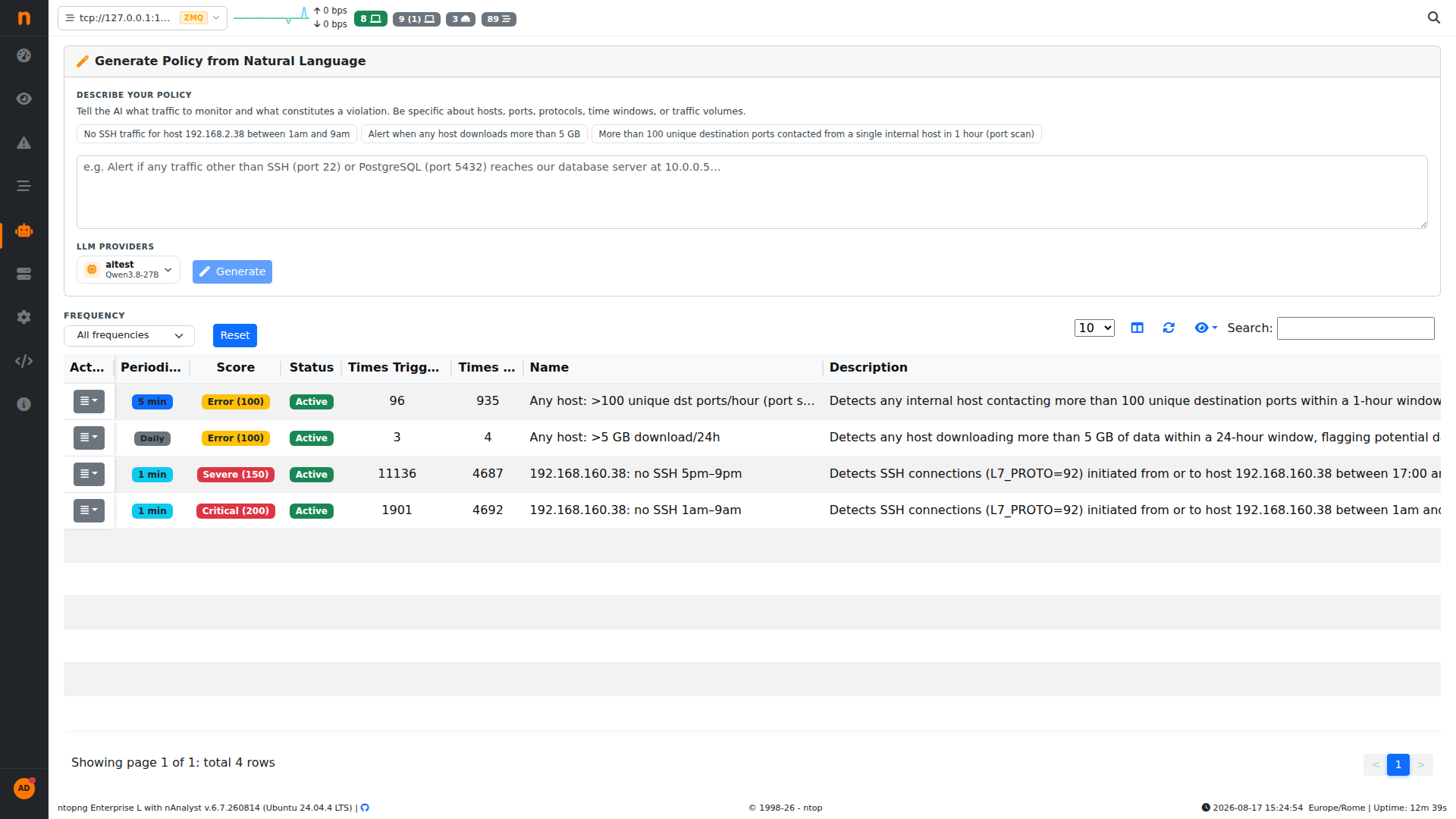Viewport: 1456px width, 819px height.
Task: Click the 192.168.160.38: no SSH 1am–9am name
Action: 635,510
